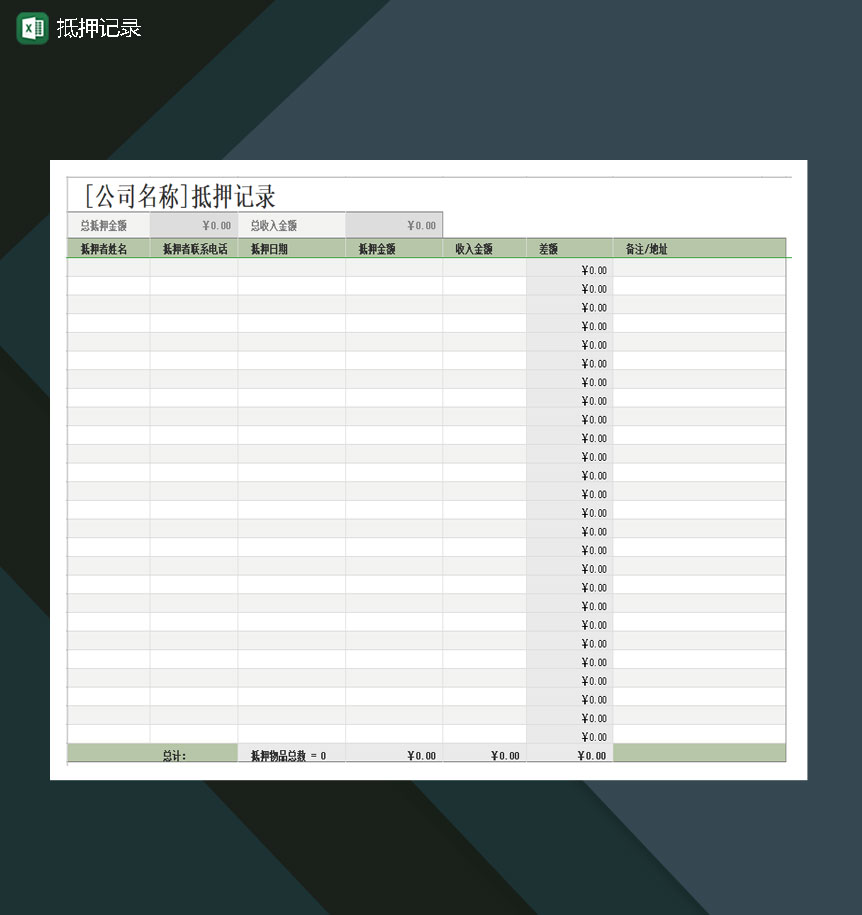Click the first empty 抵押者姓名 data cell
This screenshot has height=915, width=862.
tap(107, 269)
